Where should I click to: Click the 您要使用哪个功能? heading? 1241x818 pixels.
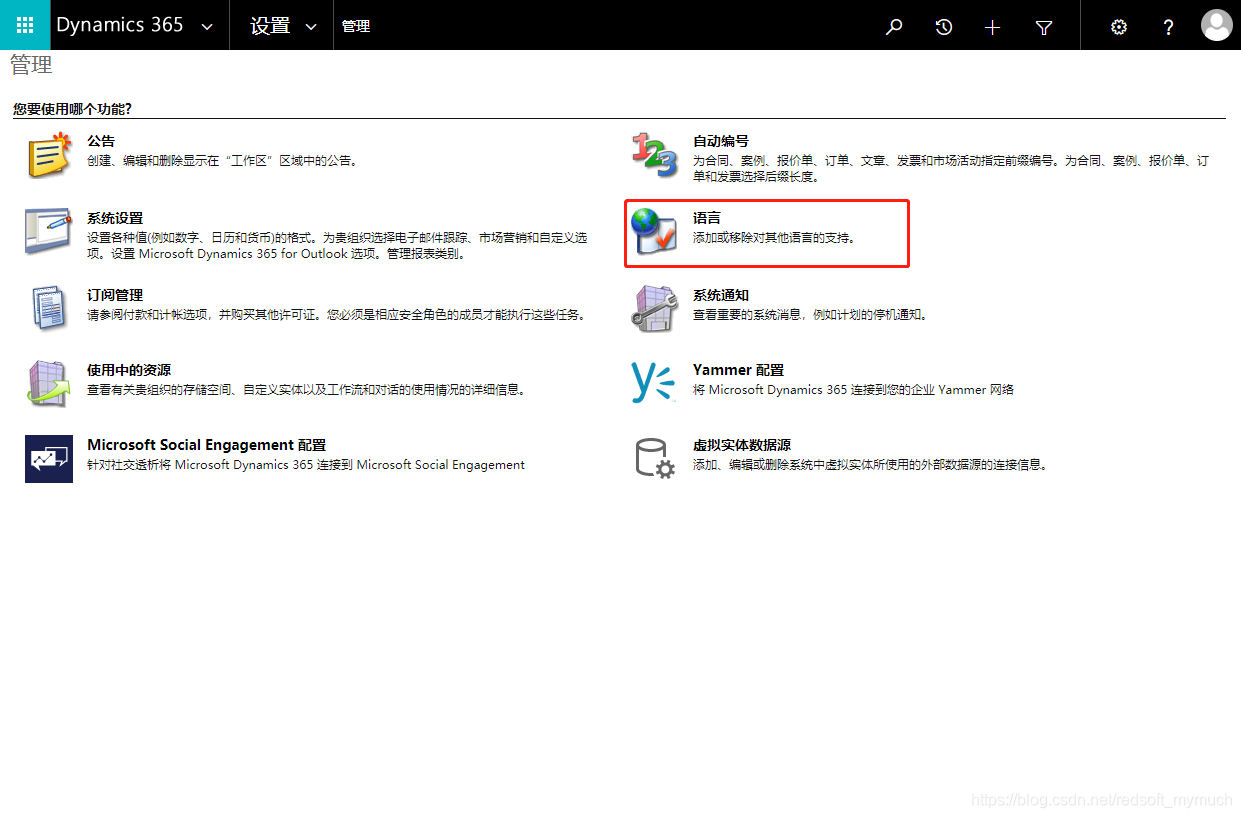pyautogui.click(x=72, y=108)
